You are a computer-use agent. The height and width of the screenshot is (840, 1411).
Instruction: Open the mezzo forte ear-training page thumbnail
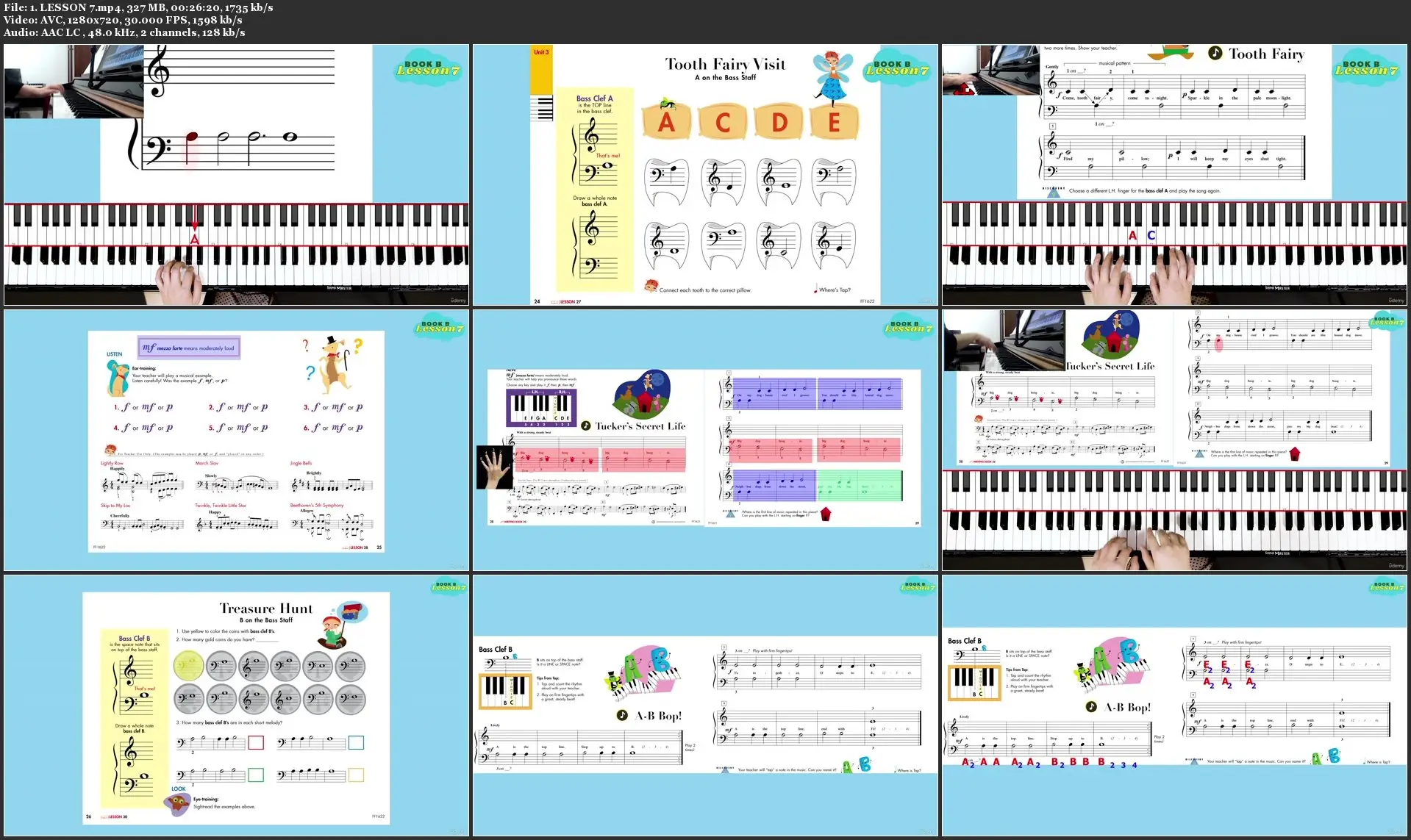[x=236, y=440]
